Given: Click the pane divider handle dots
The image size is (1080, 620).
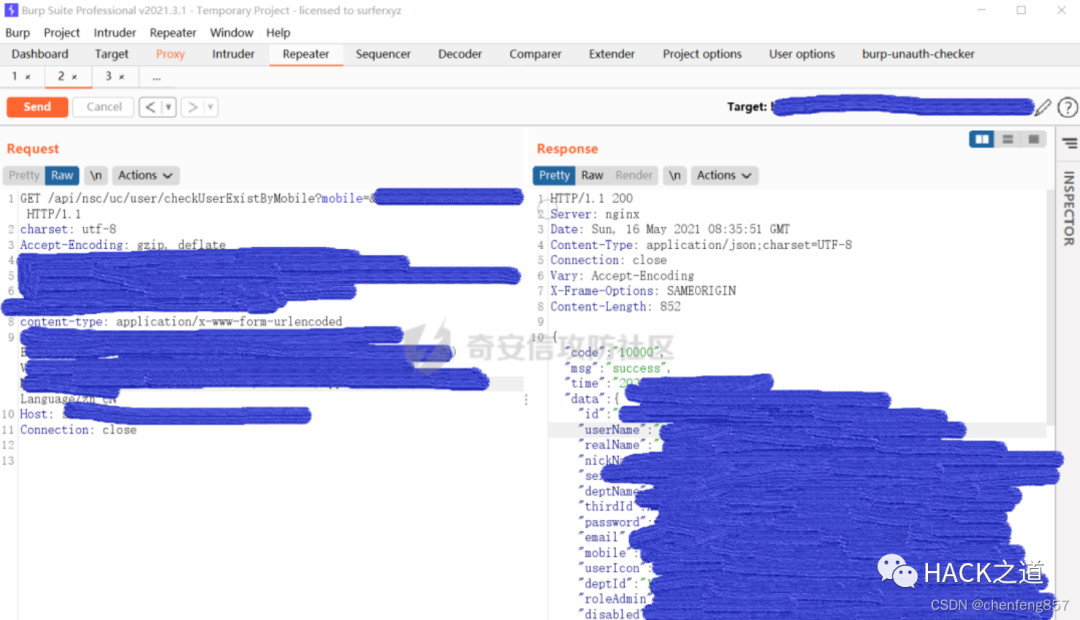Looking at the screenshot, I should (526, 400).
